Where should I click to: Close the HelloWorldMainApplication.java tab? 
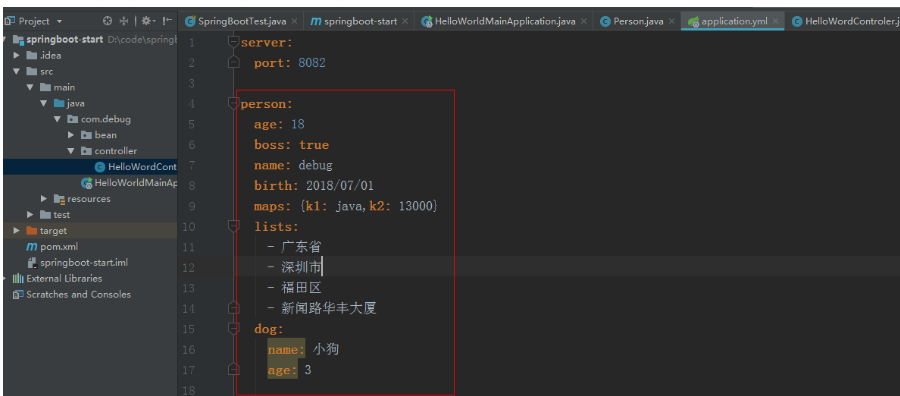583,21
